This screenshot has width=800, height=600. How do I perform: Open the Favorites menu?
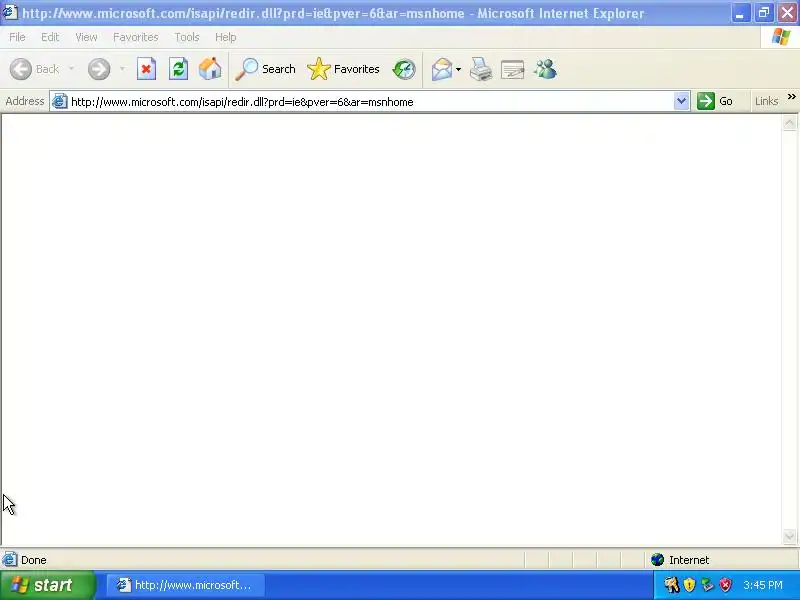pyautogui.click(x=136, y=37)
